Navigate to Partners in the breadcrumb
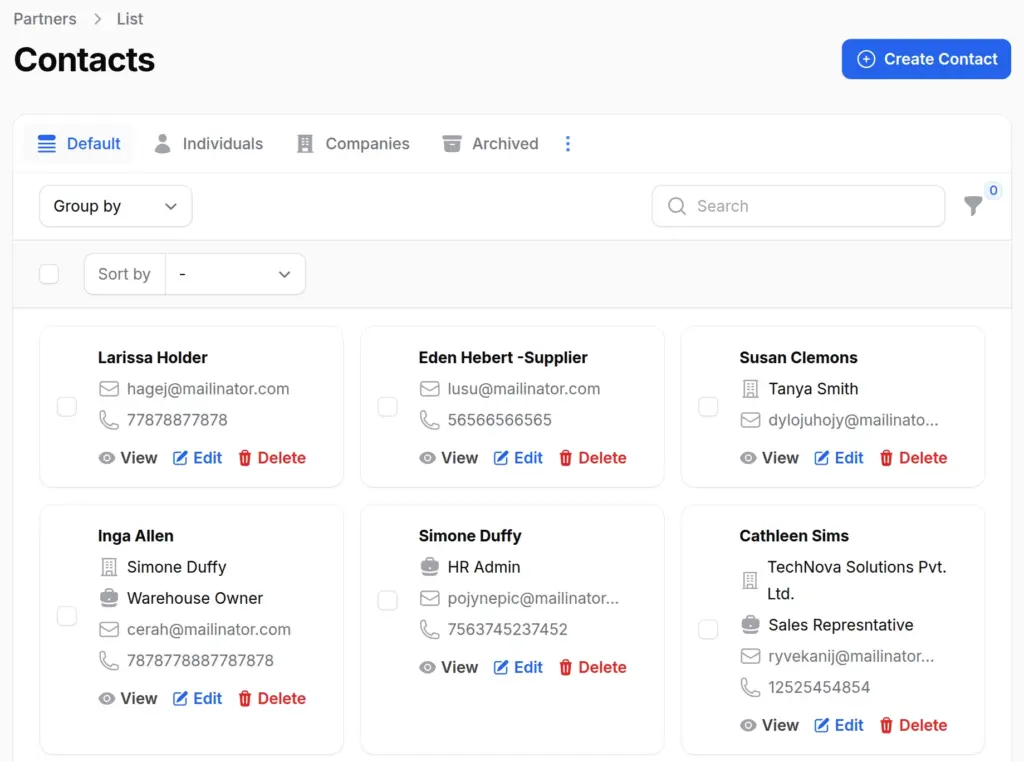The image size is (1024, 762). pos(45,19)
